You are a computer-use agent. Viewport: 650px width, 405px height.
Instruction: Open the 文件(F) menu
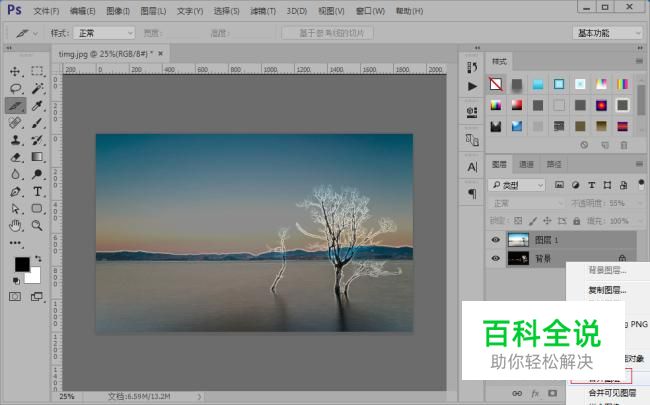click(46, 11)
